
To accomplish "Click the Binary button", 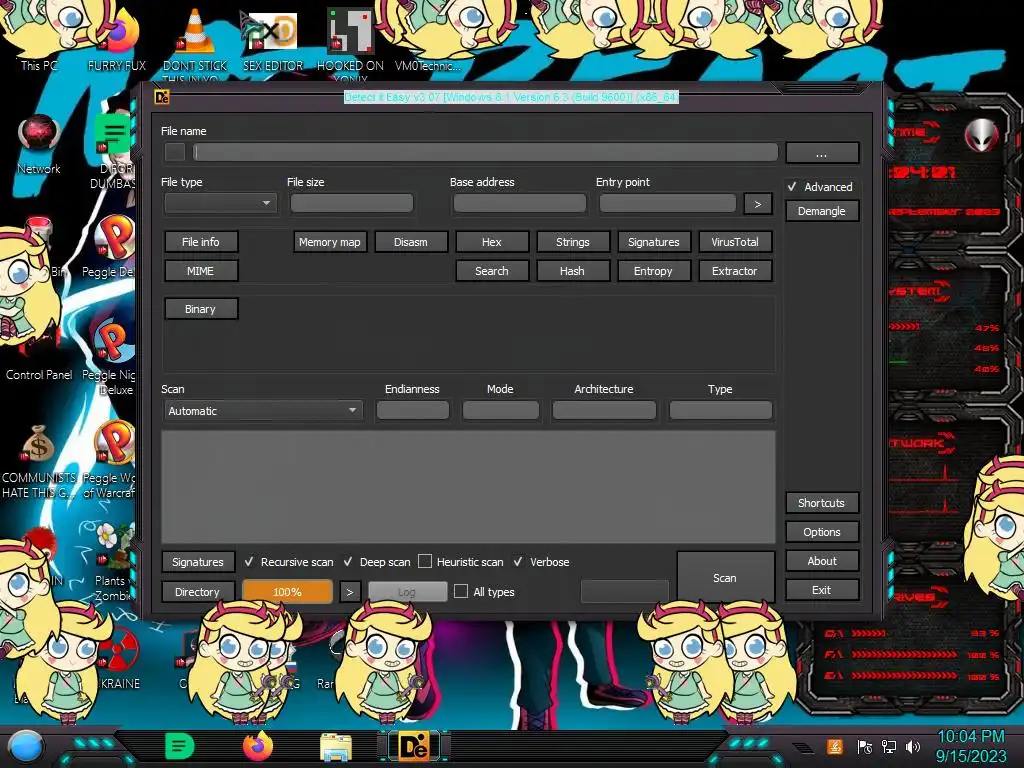I will (200, 309).
